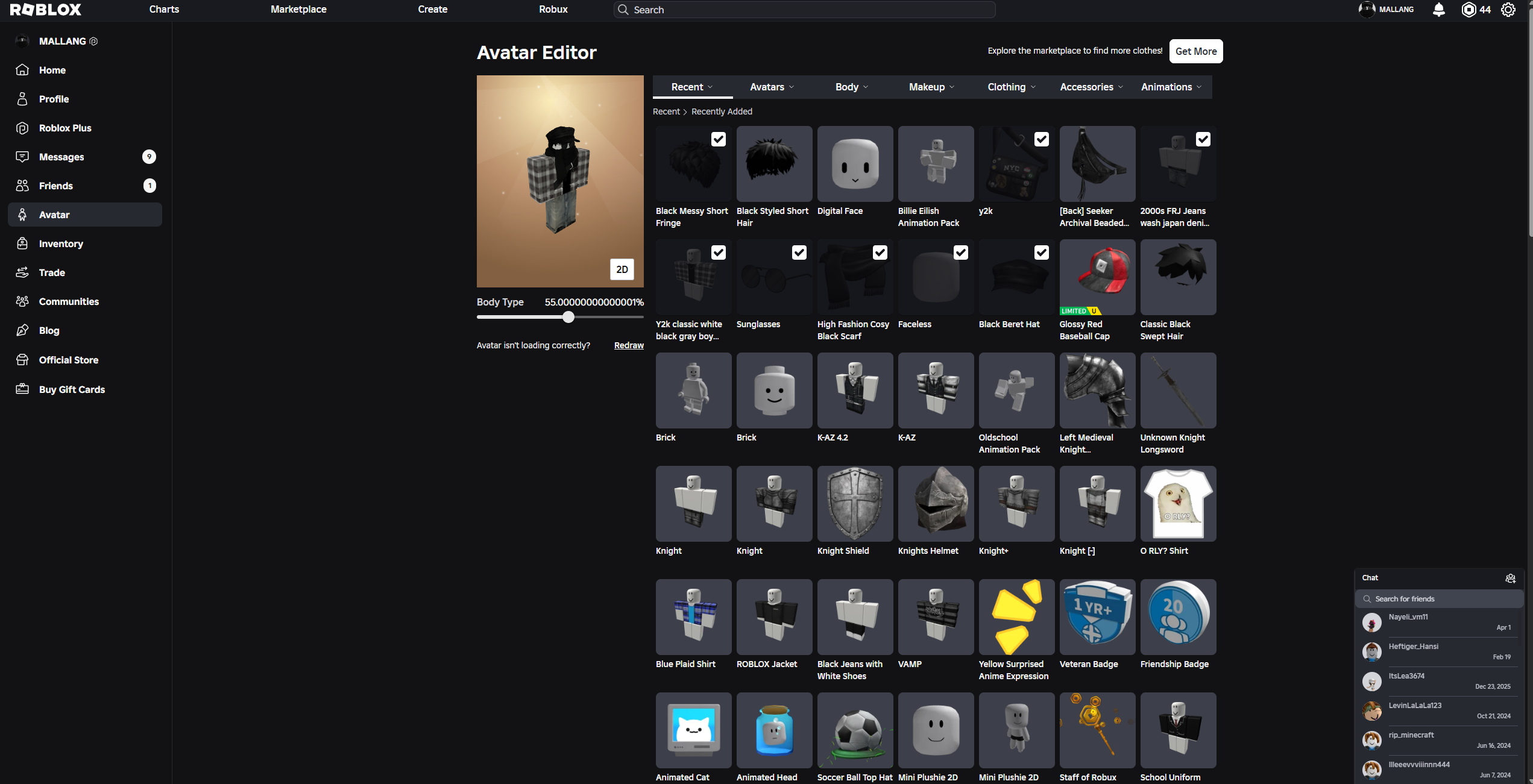This screenshot has width=1533, height=784.
Task: Open the notifications bell
Action: point(1439,10)
